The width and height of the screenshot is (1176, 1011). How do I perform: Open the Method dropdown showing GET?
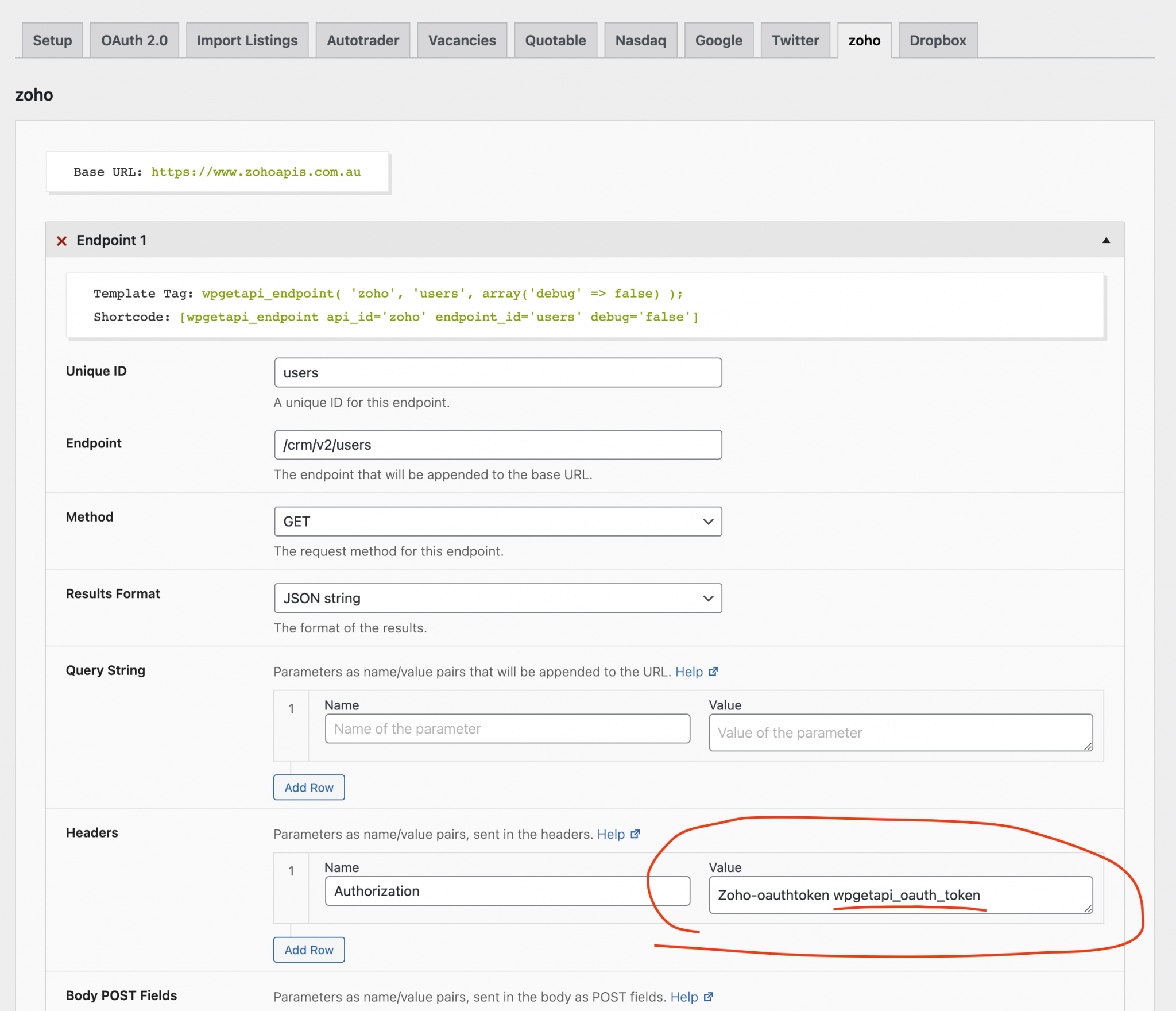tap(497, 521)
